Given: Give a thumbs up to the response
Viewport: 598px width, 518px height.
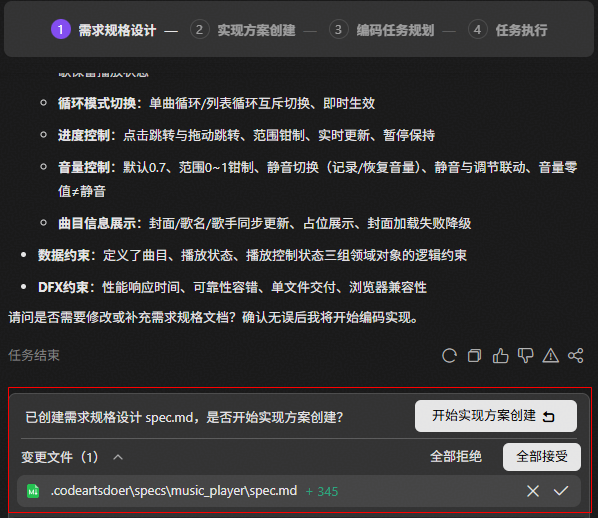Looking at the screenshot, I should [x=500, y=356].
